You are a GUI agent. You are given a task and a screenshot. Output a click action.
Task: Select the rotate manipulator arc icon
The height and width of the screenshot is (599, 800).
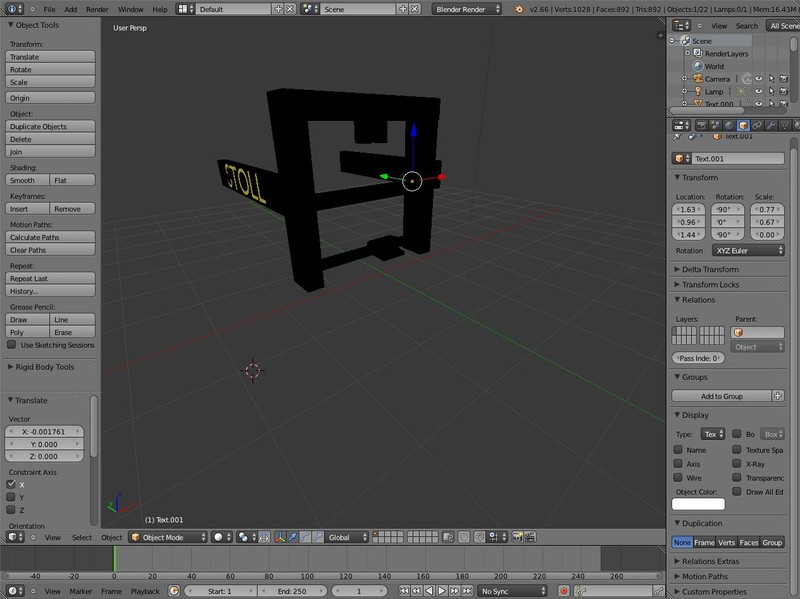pos(305,537)
